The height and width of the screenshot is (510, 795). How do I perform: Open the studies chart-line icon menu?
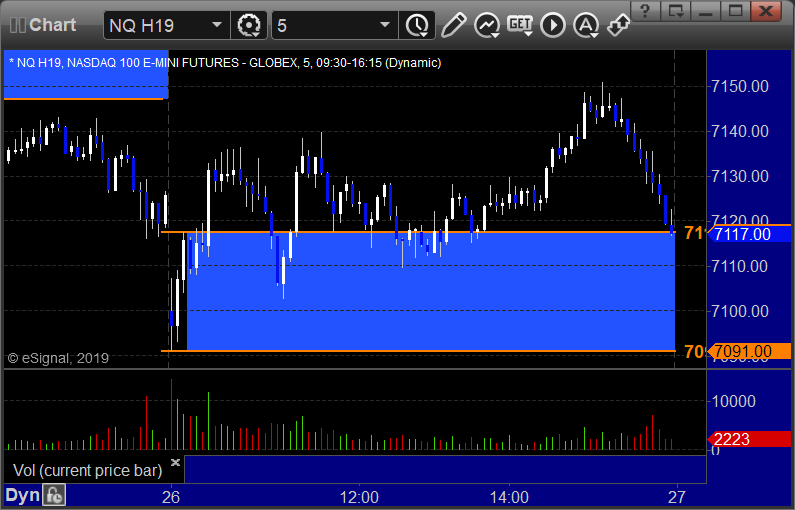point(487,25)
